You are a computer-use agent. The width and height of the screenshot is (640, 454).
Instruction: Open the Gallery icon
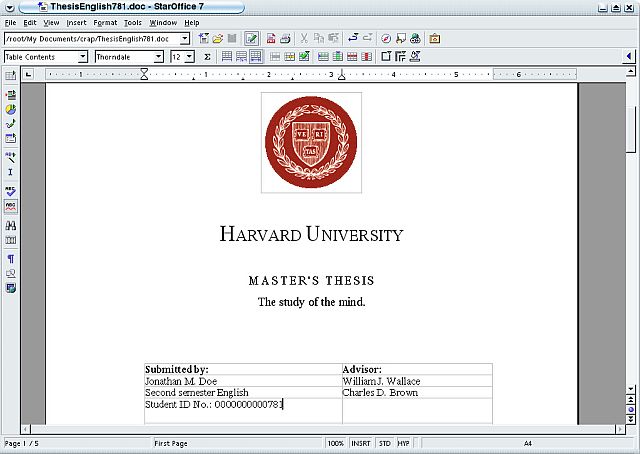point(434,39)
